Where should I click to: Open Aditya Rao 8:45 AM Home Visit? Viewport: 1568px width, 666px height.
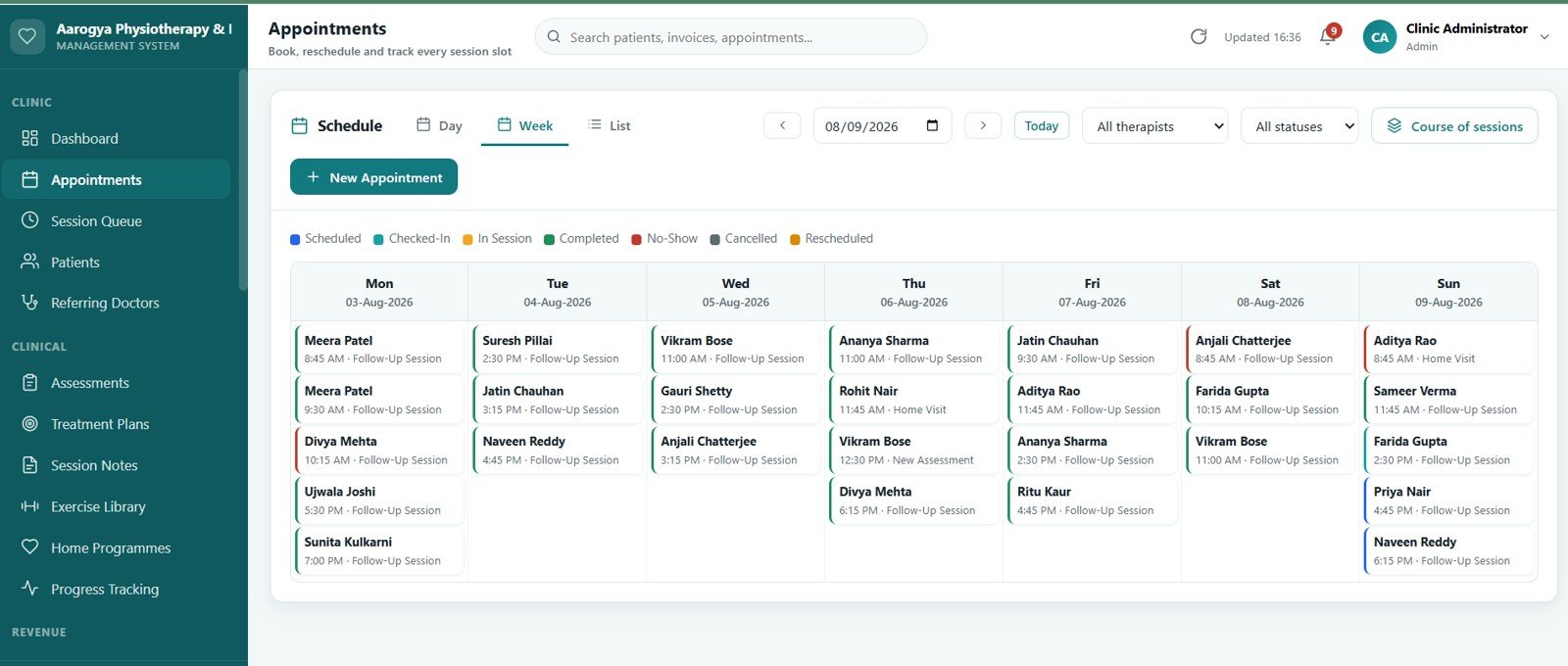click(1448, 349)
